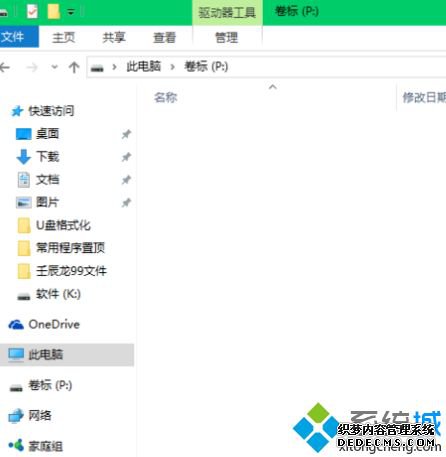Click the 图片 pictures icon
The image size is (446, 457).
coord(24,202)
